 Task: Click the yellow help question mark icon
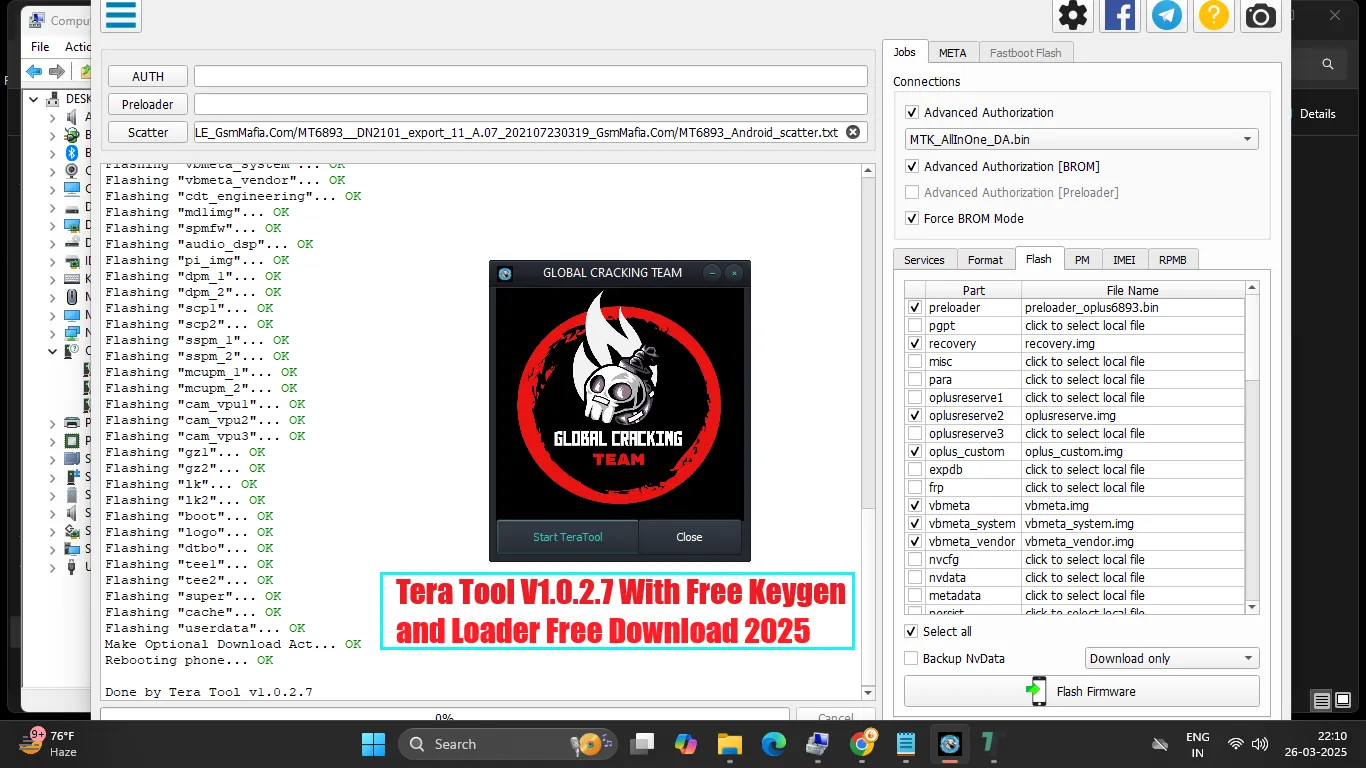[1214, 15]
